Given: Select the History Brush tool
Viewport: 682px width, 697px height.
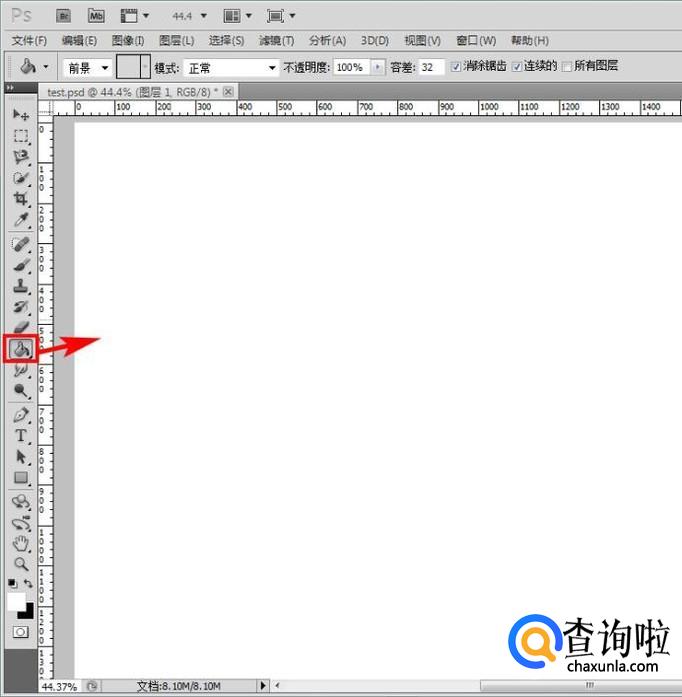Looking at the screenshot, I should (x=20, y=307).
